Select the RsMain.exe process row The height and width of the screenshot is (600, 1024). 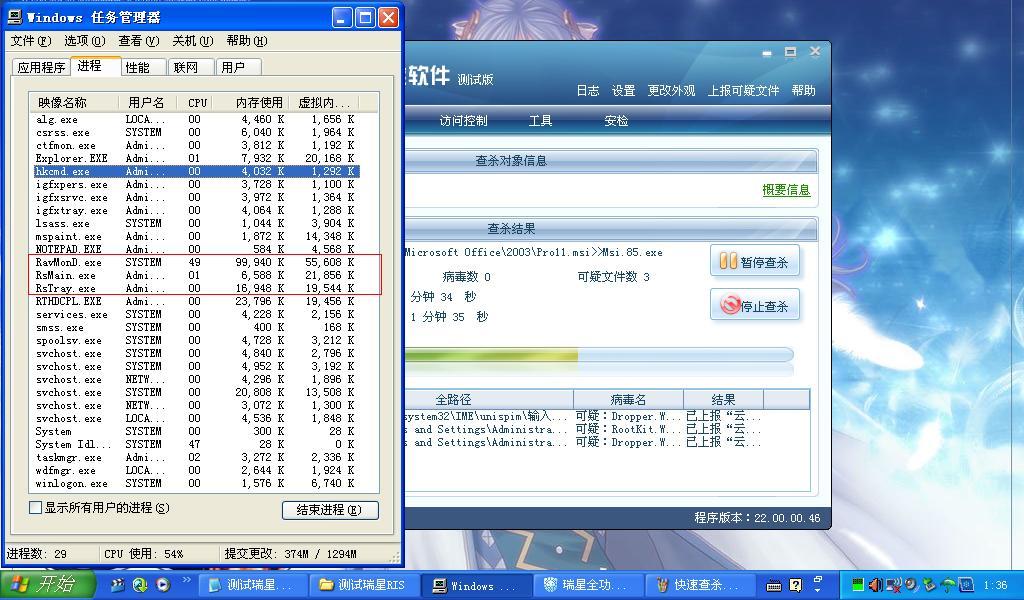pos(195,276)
